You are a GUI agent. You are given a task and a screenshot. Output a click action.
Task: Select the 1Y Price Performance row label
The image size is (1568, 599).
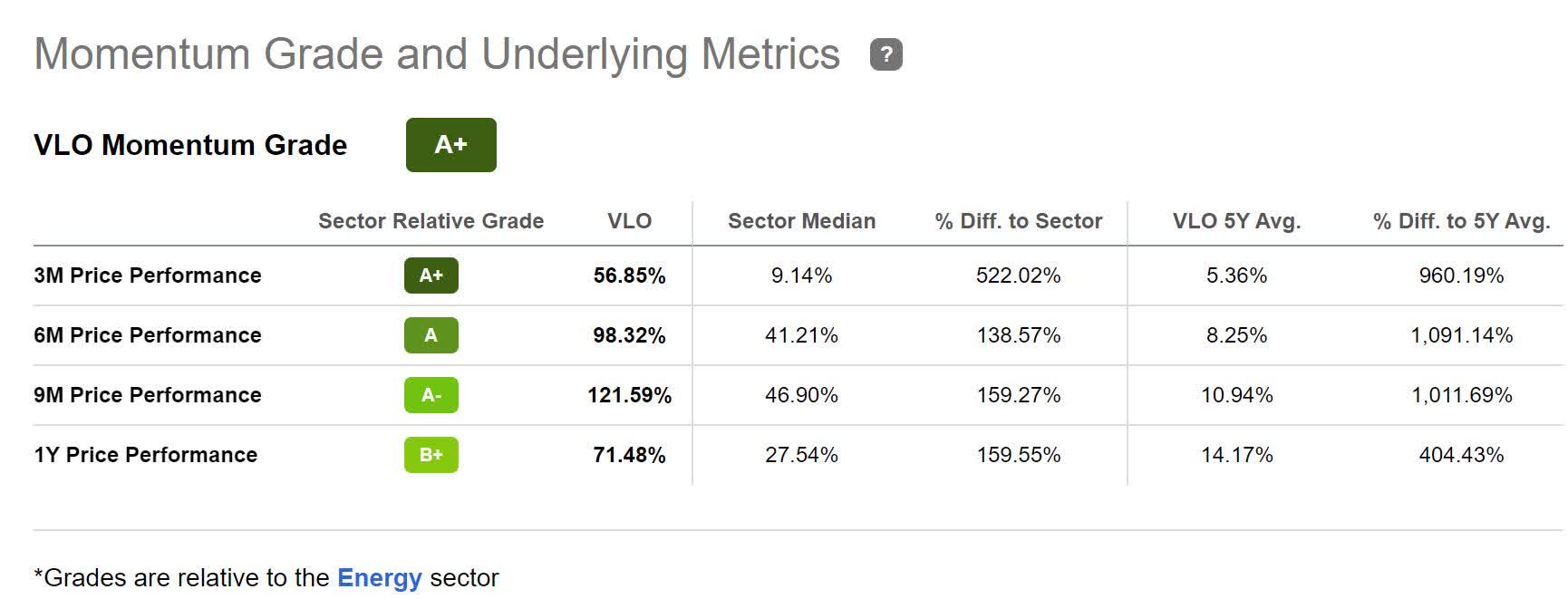click(146, 455)
